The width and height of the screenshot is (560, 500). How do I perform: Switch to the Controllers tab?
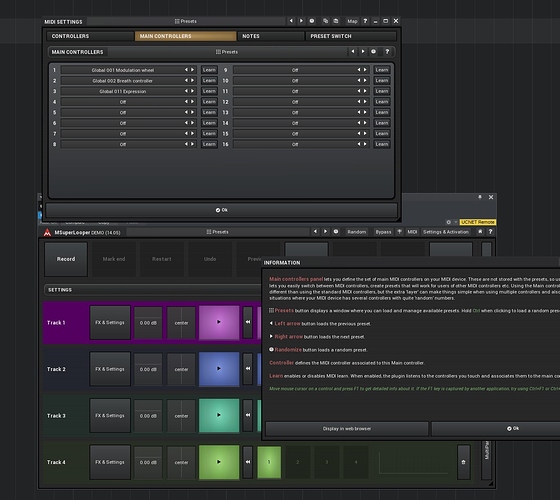[90, 36]
